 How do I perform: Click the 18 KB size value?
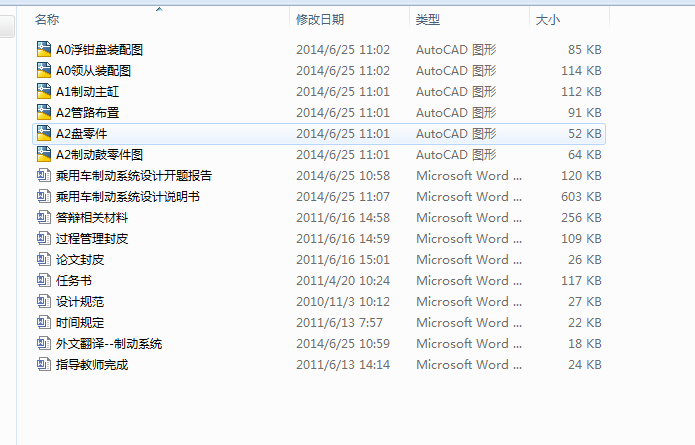point(585,343)
